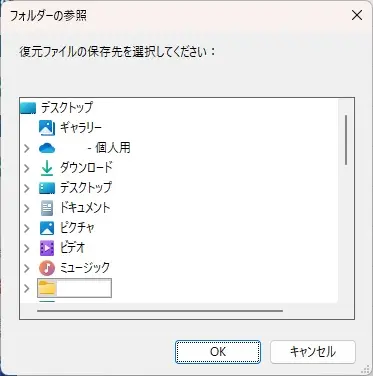Click the Videos (ビデオ) purple icon
Viewport: 373px width, 376px height.
[x=47, y=248]
